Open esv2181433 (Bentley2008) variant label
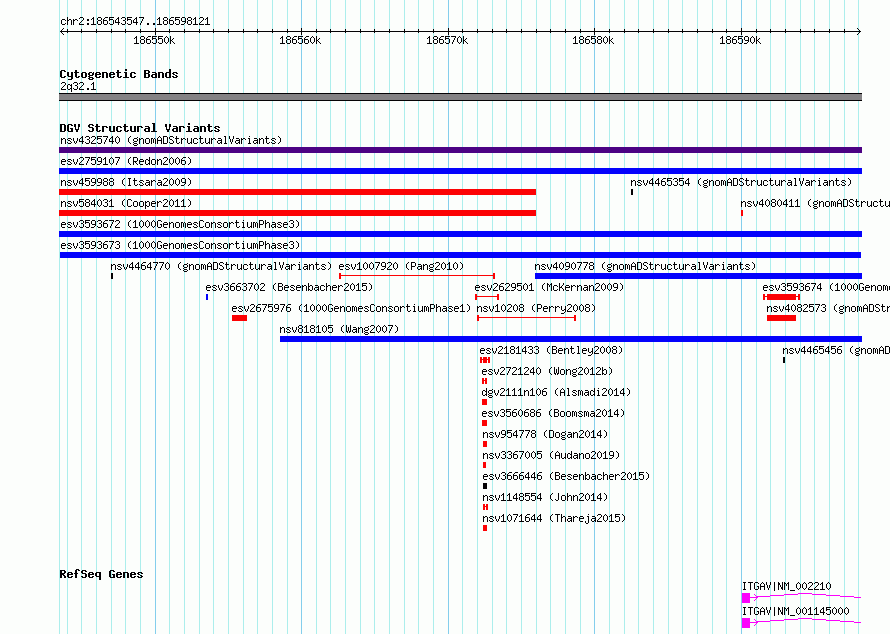 coord(551,350)
